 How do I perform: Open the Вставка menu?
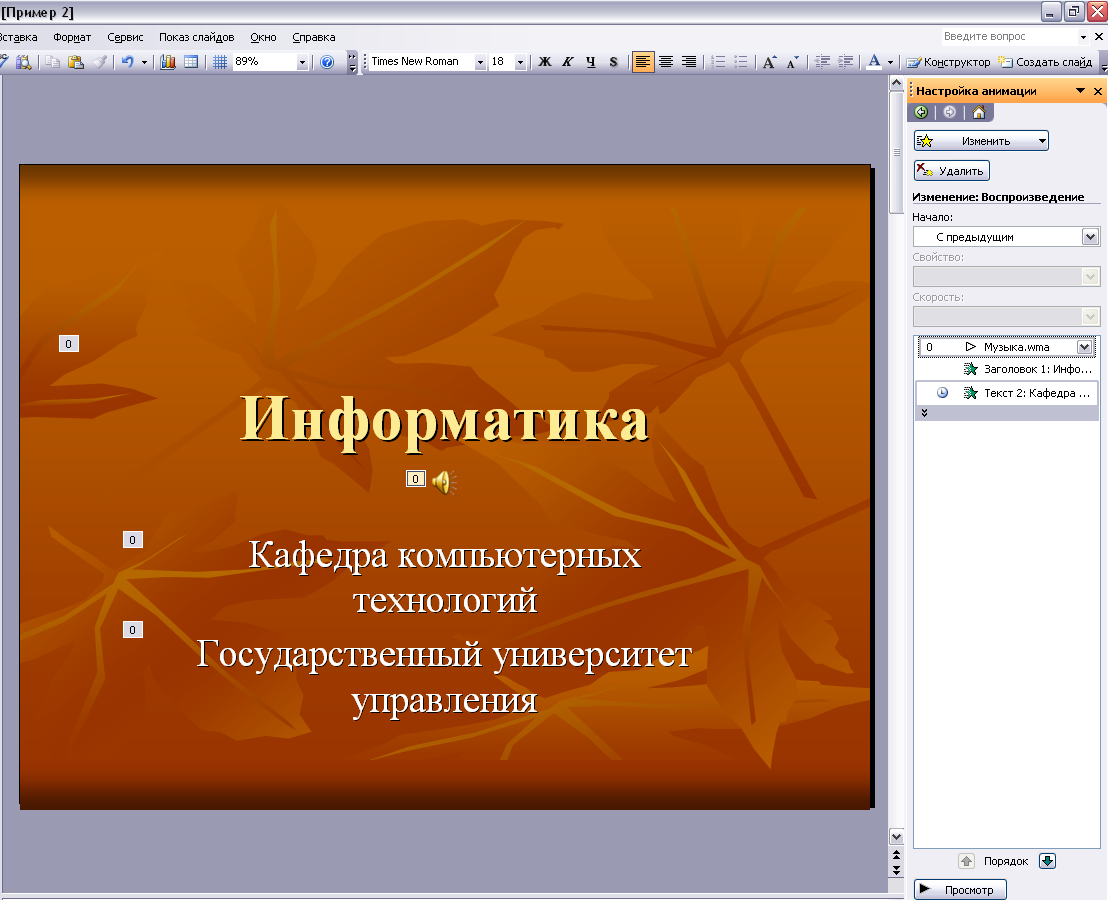(19, 37)
